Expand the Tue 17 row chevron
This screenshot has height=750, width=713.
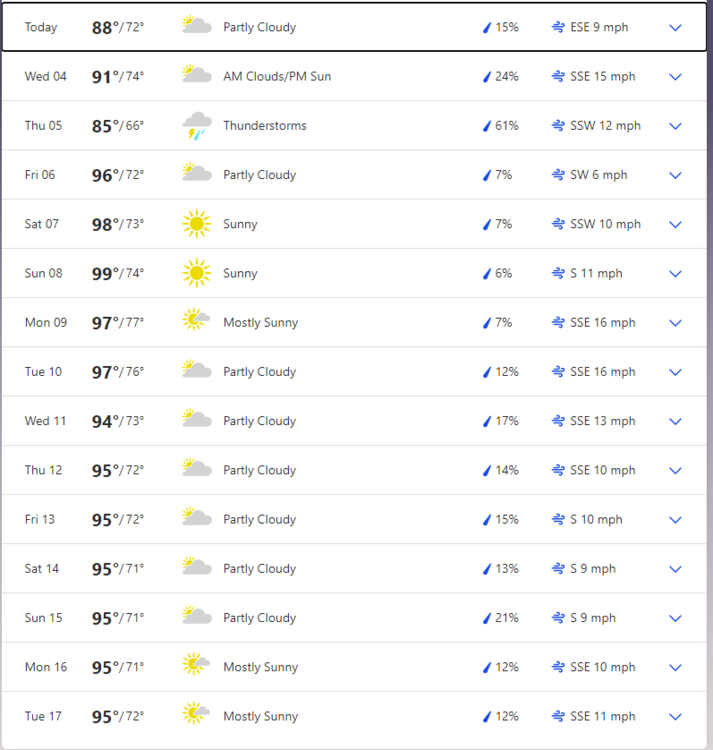pyautogui.click(x=675, y=717)
